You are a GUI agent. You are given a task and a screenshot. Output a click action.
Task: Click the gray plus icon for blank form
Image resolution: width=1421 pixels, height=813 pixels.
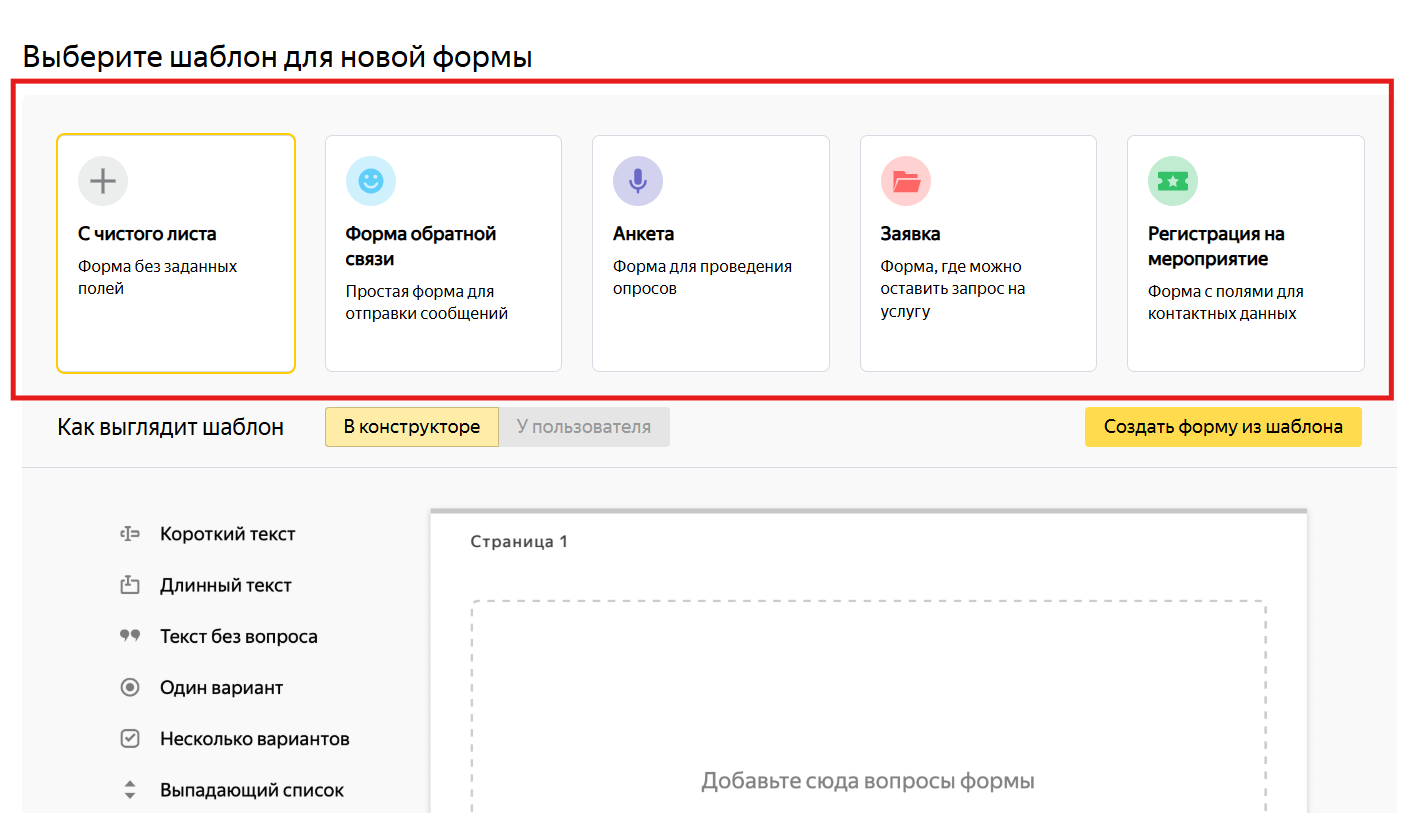[103, 181]
